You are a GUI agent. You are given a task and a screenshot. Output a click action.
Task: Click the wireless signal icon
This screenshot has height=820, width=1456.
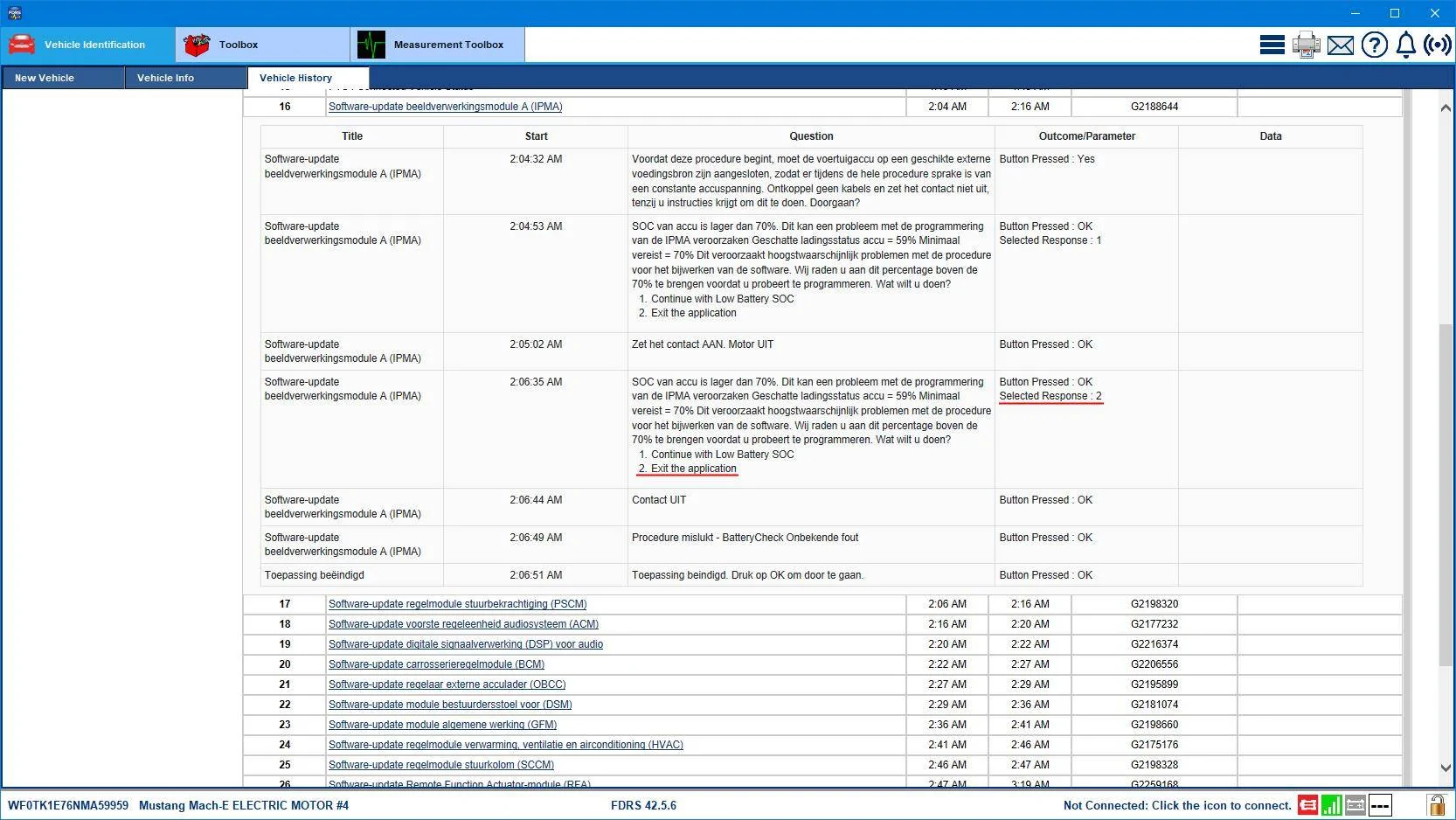pyautogui.click(x=1438, y=45)
